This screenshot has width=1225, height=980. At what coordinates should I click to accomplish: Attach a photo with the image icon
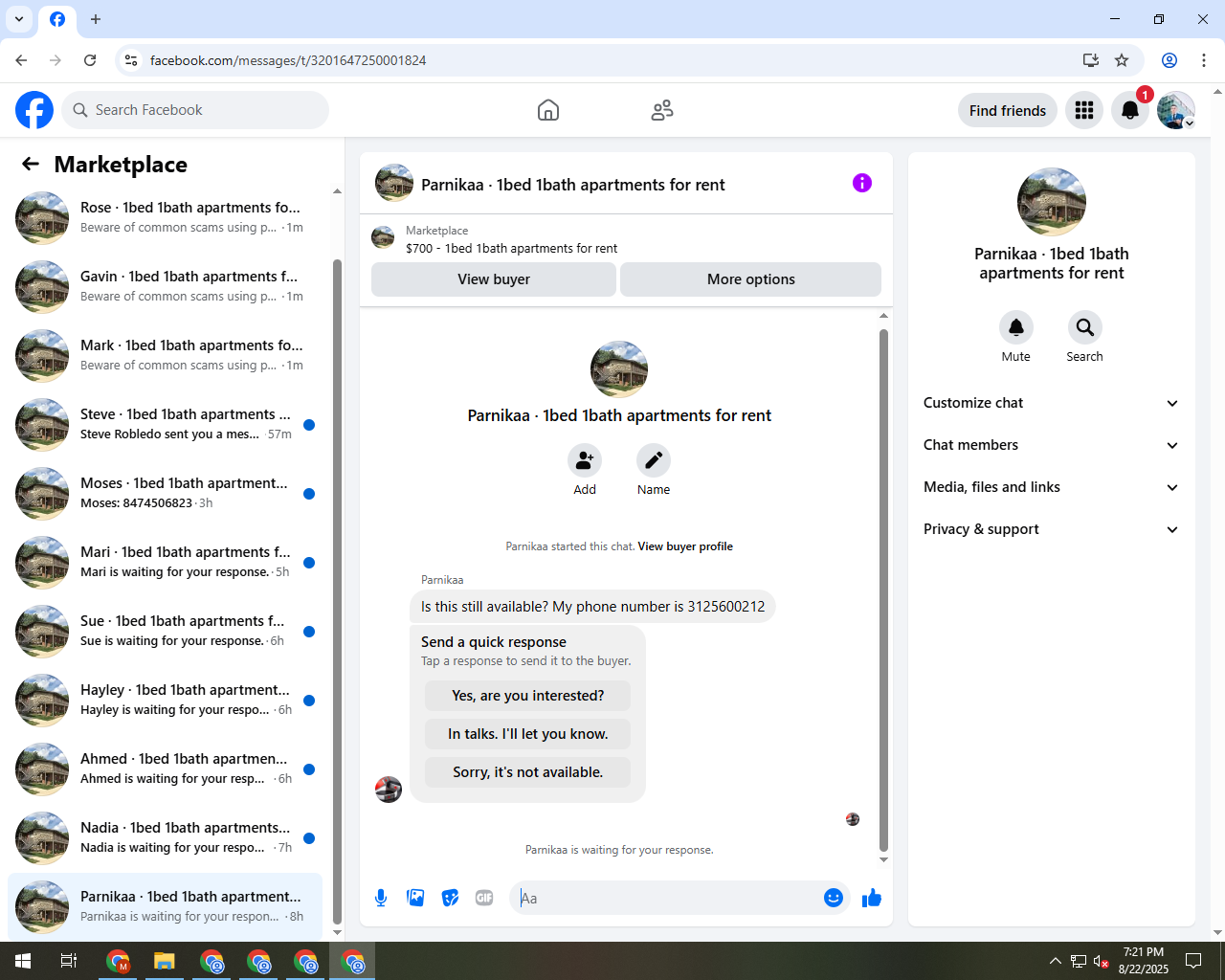(x=415, y=898)
